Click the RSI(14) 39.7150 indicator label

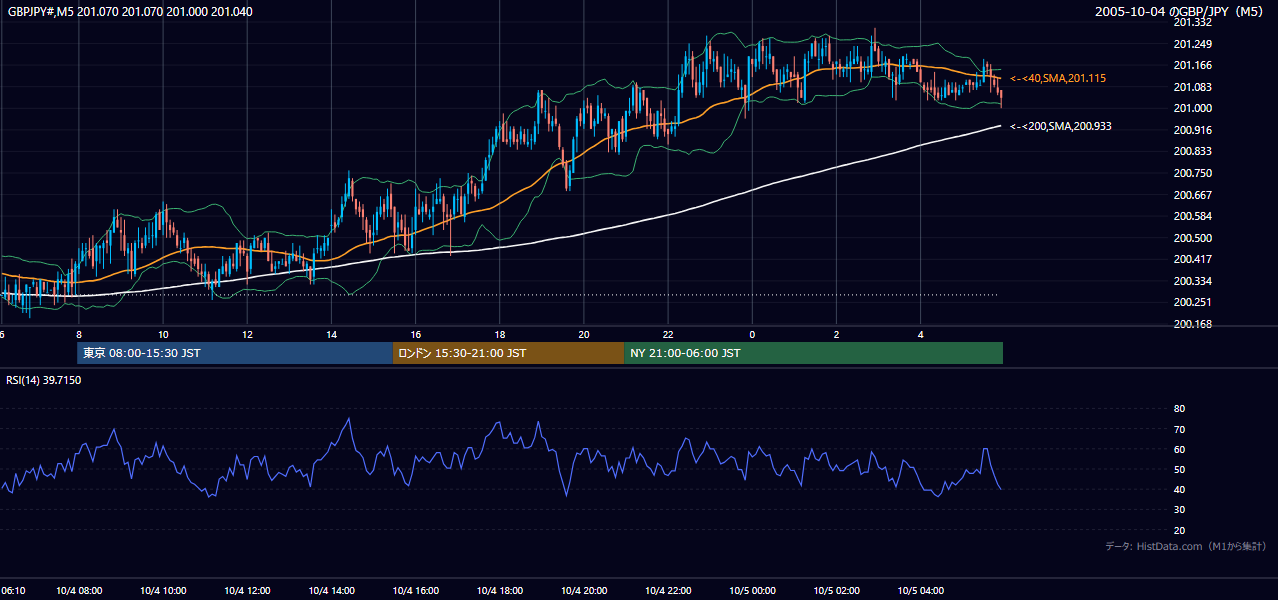tap(44, 380)
